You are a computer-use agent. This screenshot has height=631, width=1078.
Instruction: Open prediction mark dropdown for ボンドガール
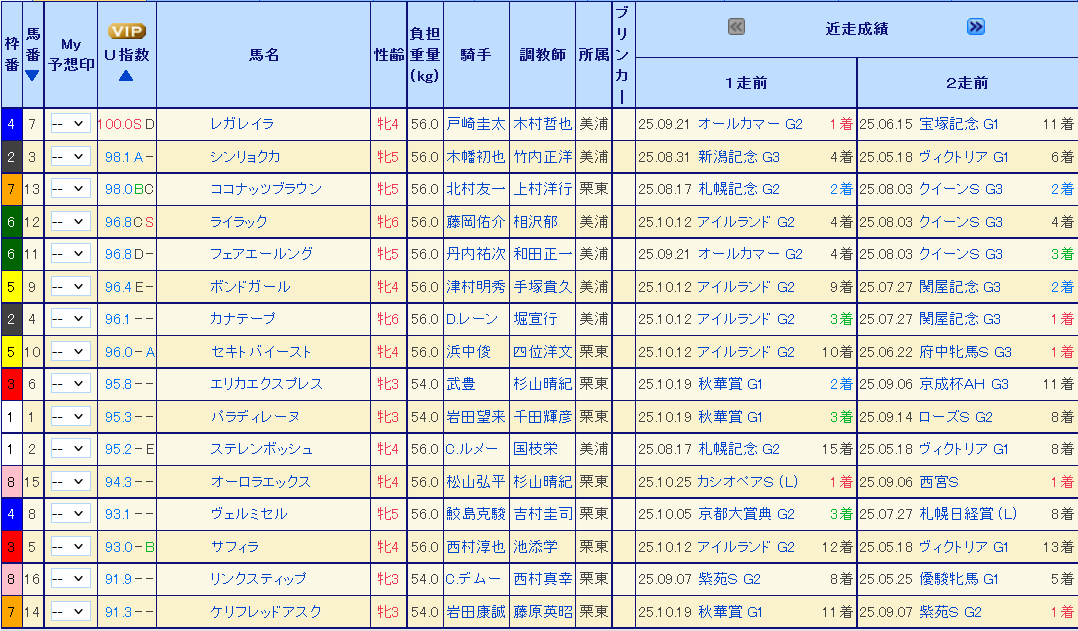pos(70,287)
